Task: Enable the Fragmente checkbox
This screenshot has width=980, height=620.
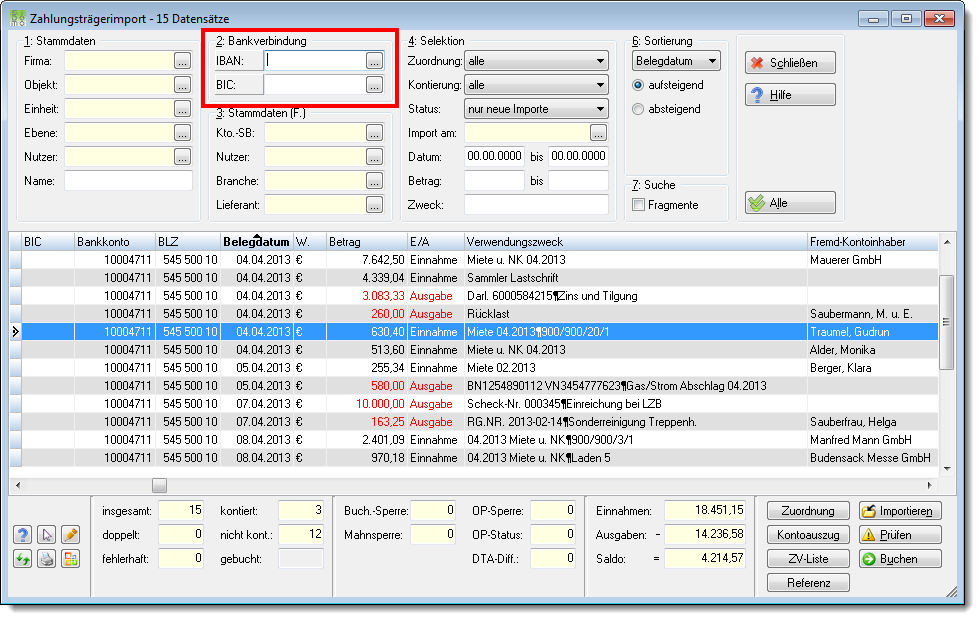Action: 639,205
